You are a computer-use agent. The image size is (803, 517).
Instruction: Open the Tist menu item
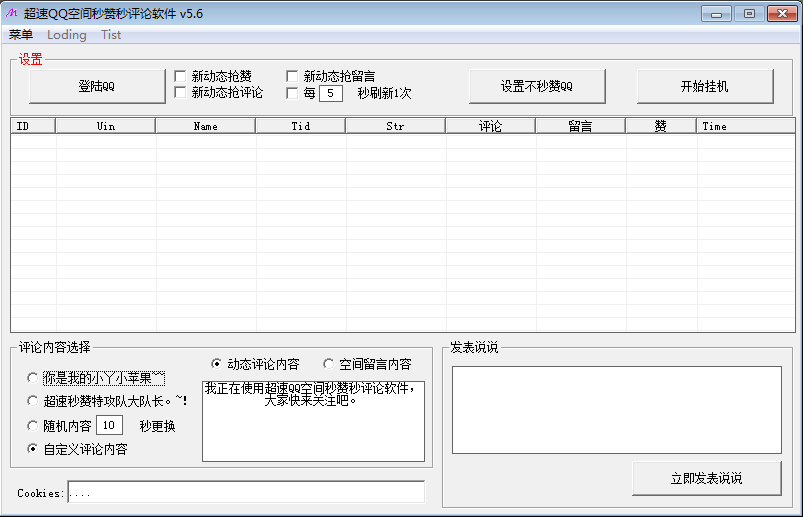[111, 35]
